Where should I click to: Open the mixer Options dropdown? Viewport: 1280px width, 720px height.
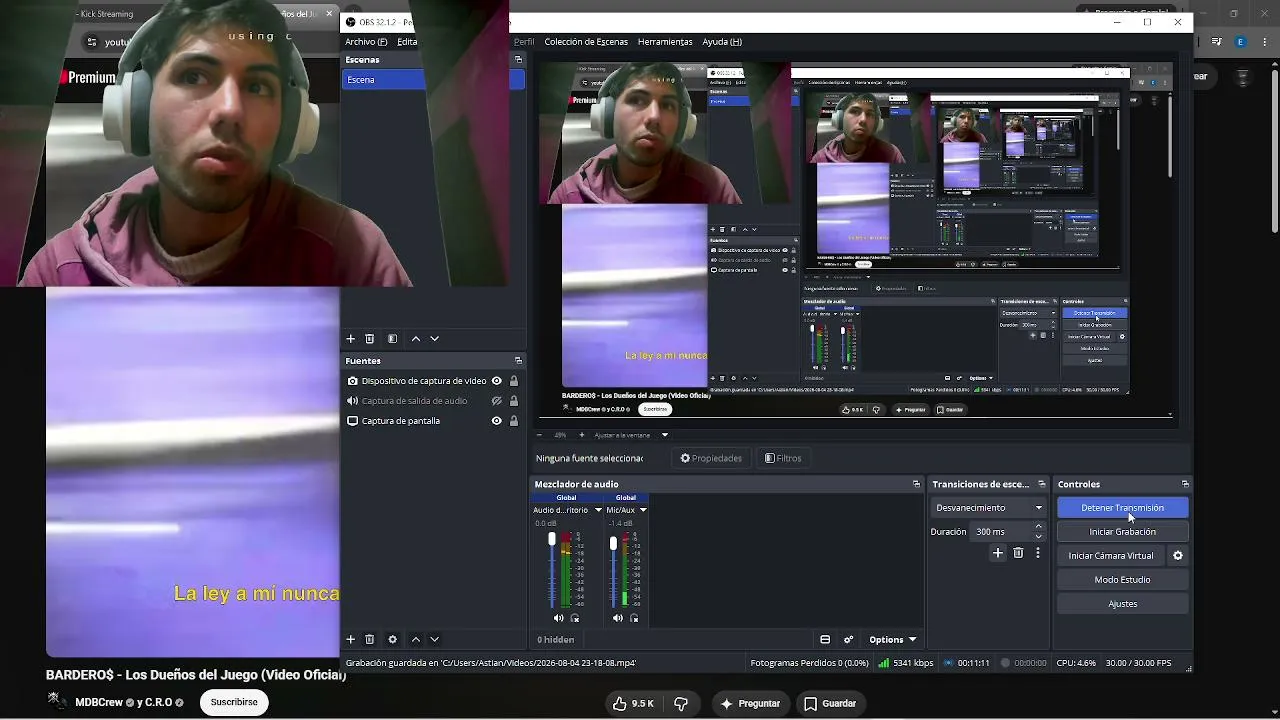(x=892, y=640)
